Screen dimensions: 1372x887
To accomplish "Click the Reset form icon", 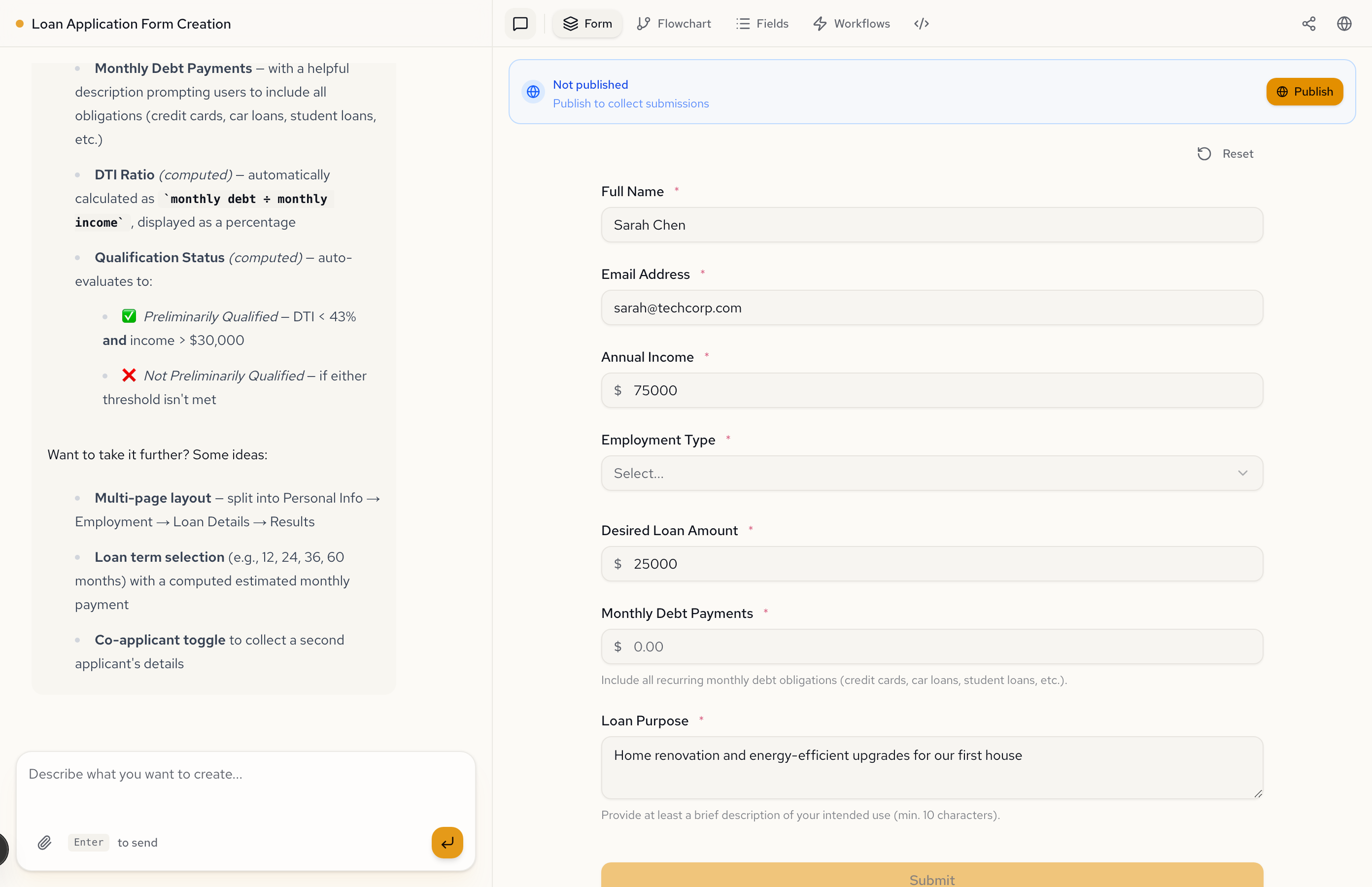I will [x=1204, y=154].
